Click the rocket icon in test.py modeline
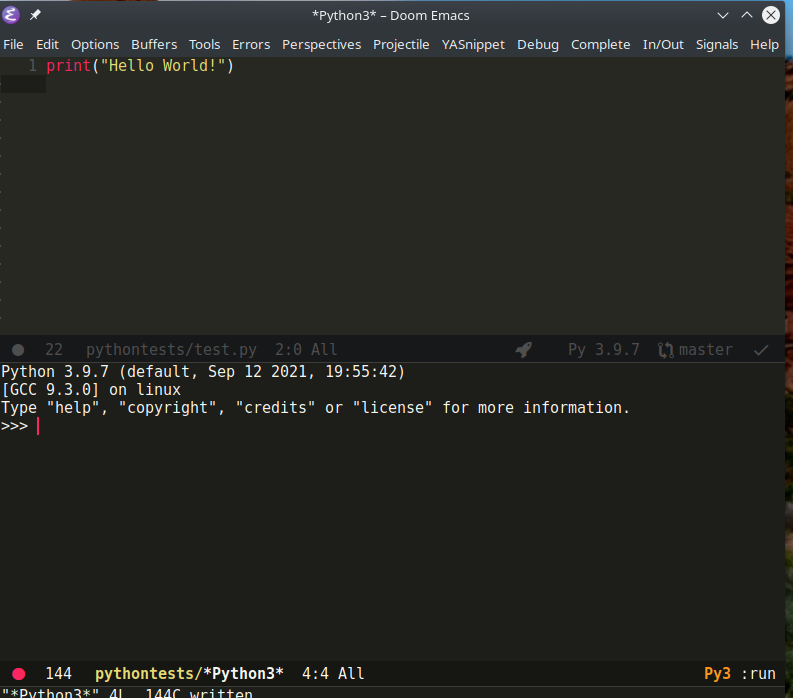793x698 pixels. tap(524, 350)
